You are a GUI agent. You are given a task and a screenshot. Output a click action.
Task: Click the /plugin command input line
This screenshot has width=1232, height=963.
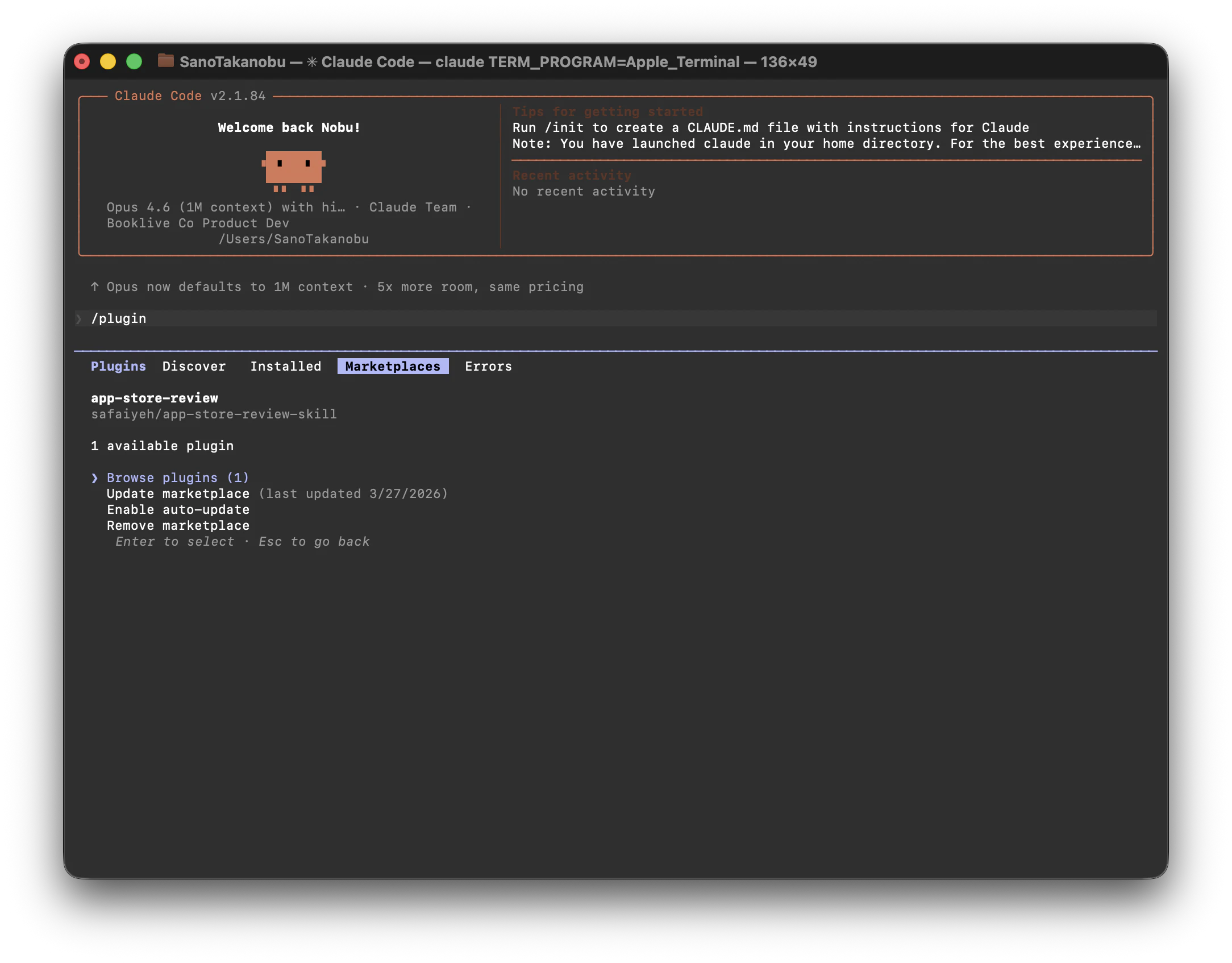click(615, 318)
